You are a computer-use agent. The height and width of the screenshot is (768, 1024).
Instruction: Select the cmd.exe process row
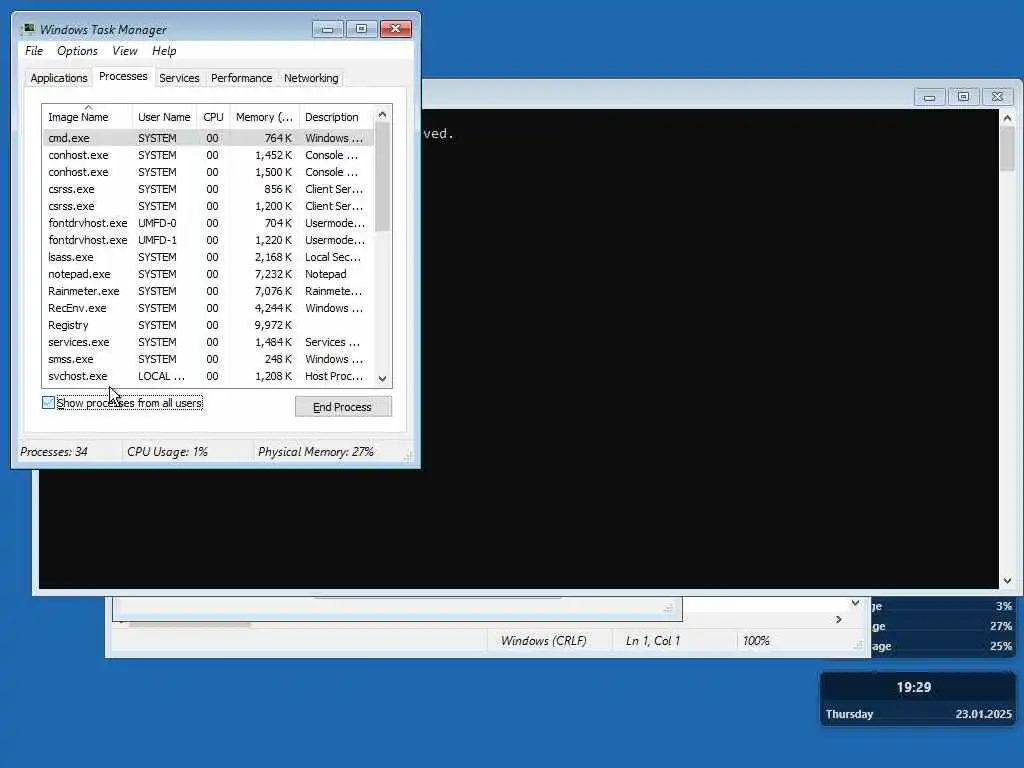click(x=208, y=138)
